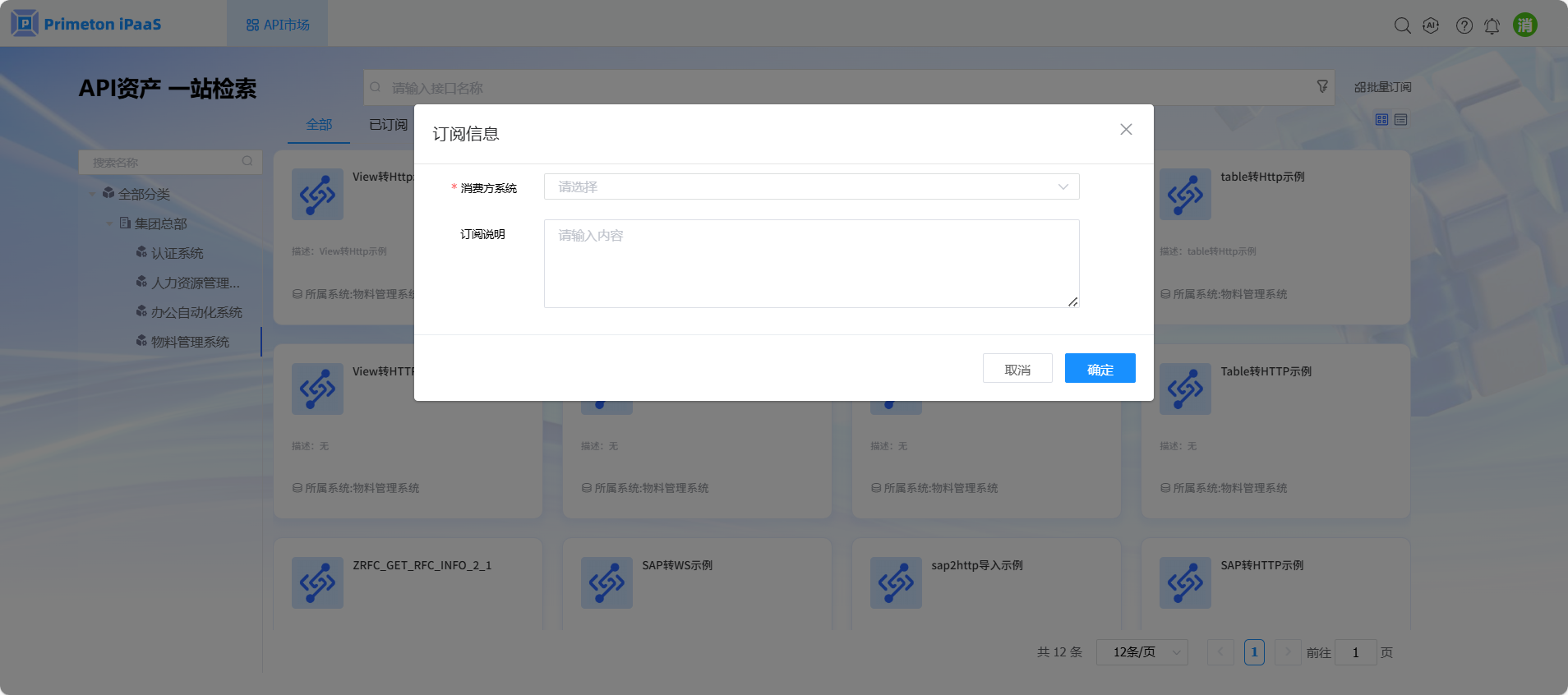Collapse the 全部分类 tree node
Image resolution: width=1568 pixels, height=695 pixels.
click(92, 194)
